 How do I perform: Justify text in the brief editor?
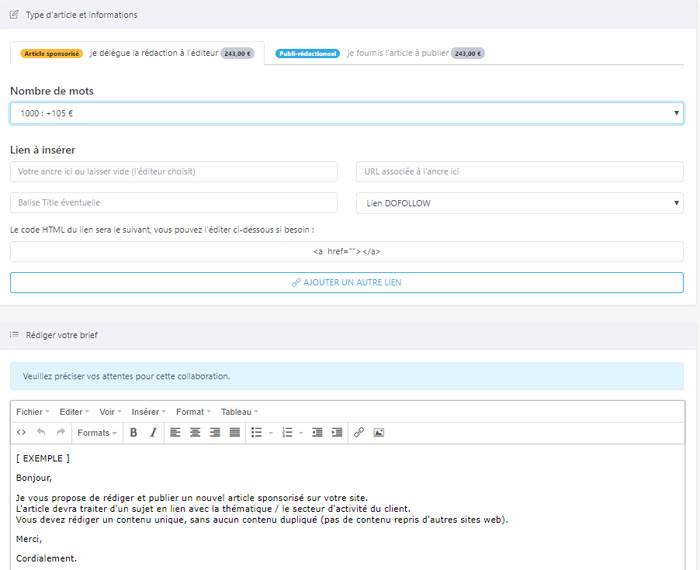[235, 432]
